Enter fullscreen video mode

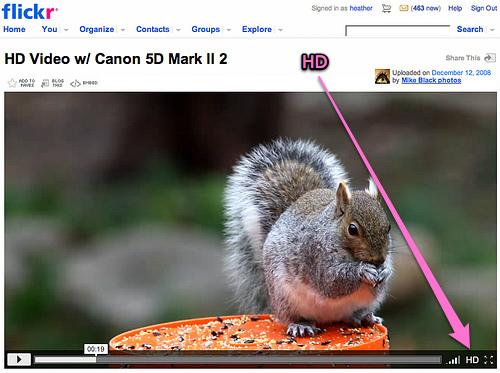click(x=489, y=360)
